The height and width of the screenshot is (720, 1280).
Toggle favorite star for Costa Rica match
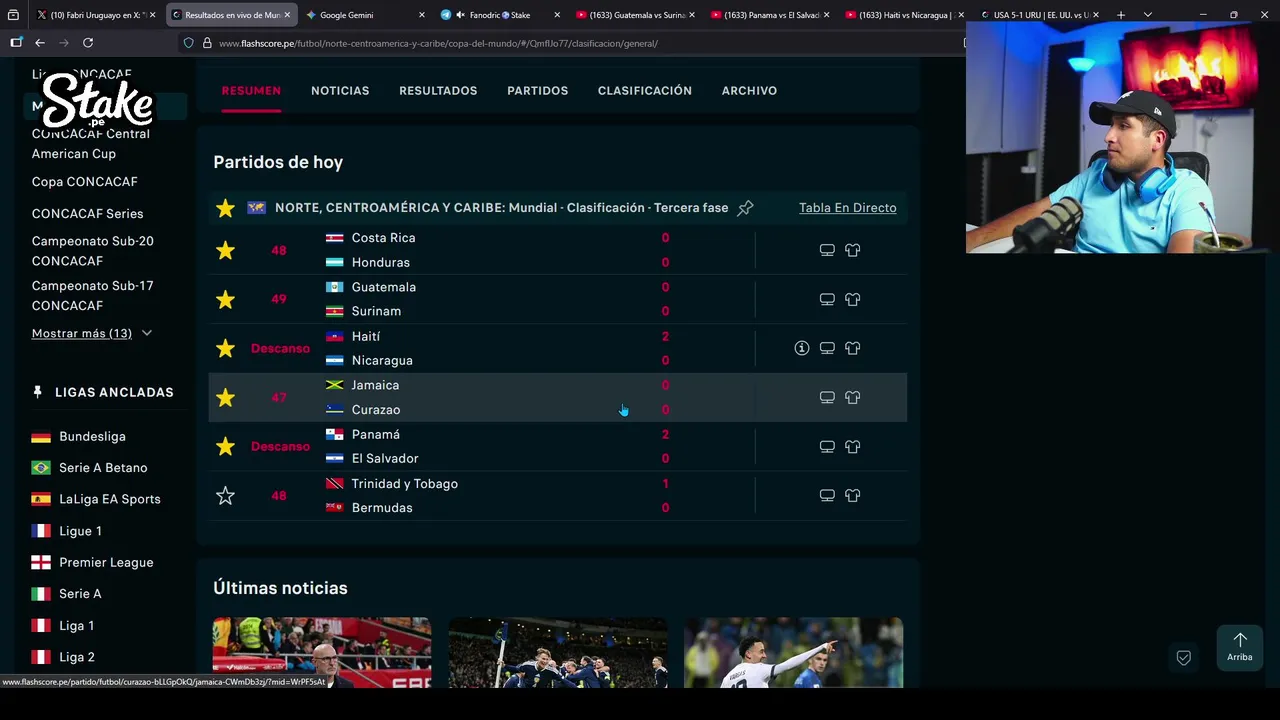[225, 250]
